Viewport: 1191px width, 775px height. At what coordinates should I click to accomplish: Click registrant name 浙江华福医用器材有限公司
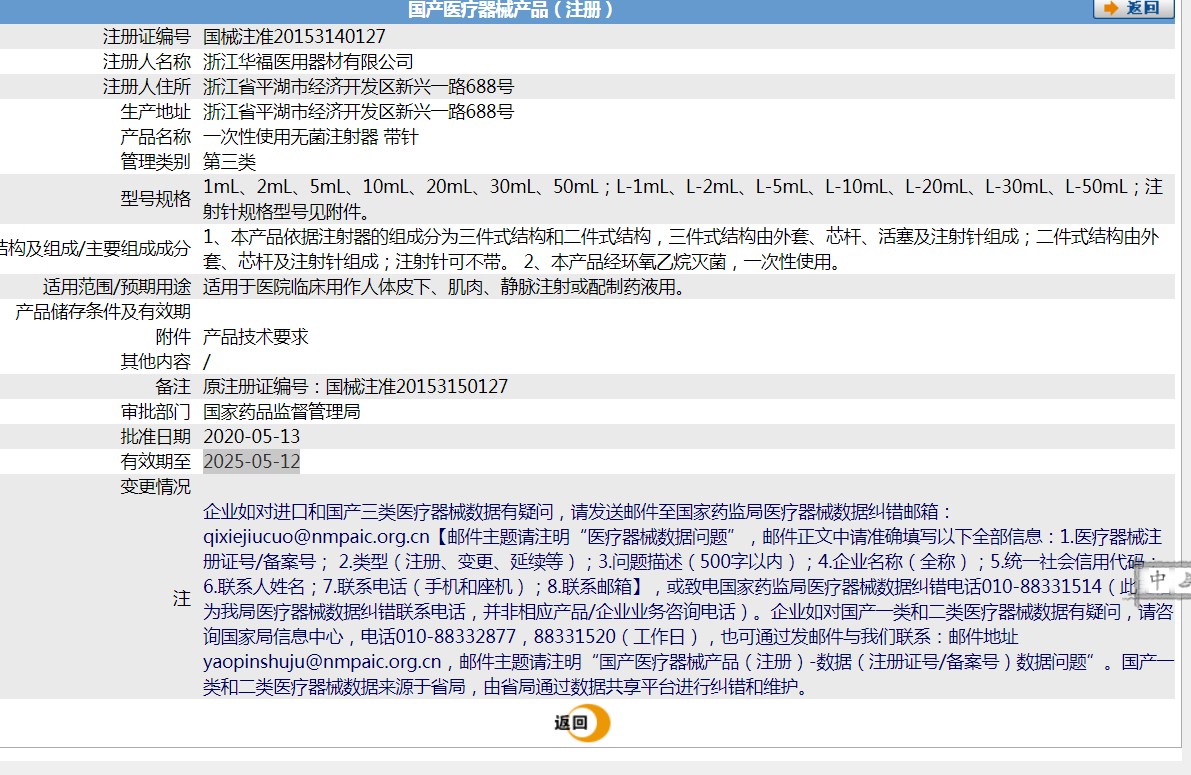point(308,62)
